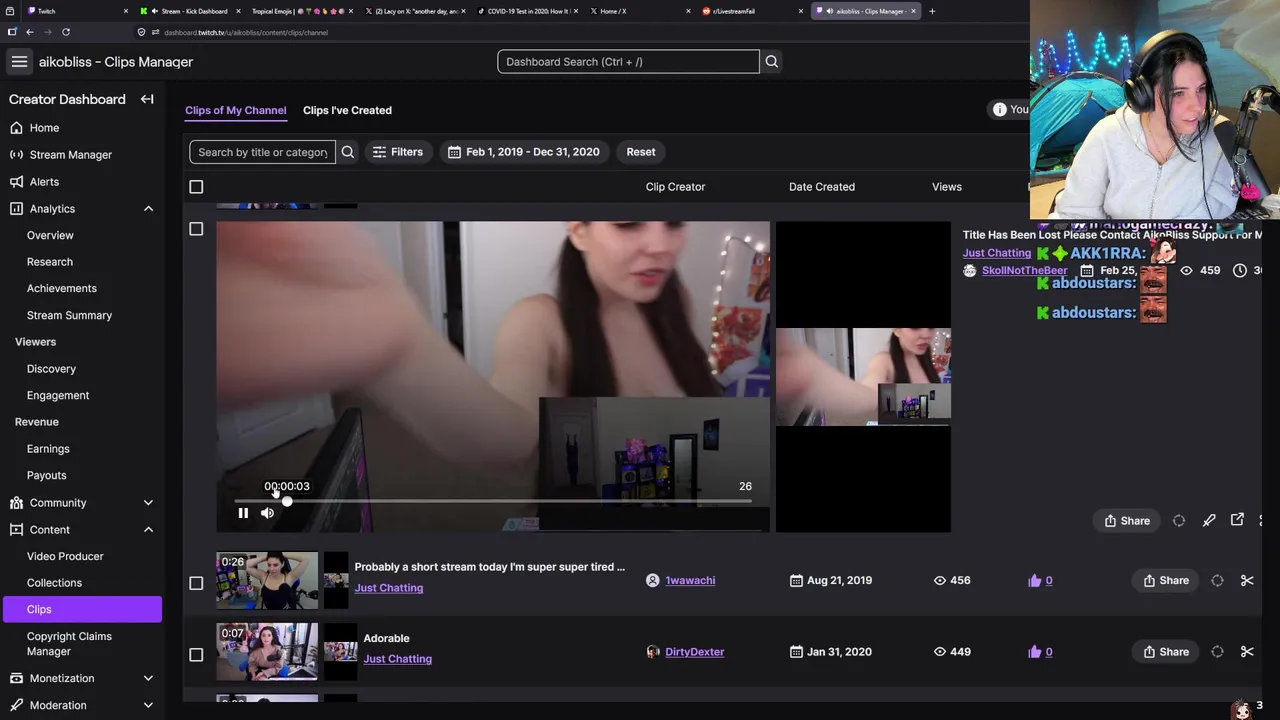The width and height of the screenshot is (1280, 720).
Task: Click the Dashboard Search field
Action: 628,62
